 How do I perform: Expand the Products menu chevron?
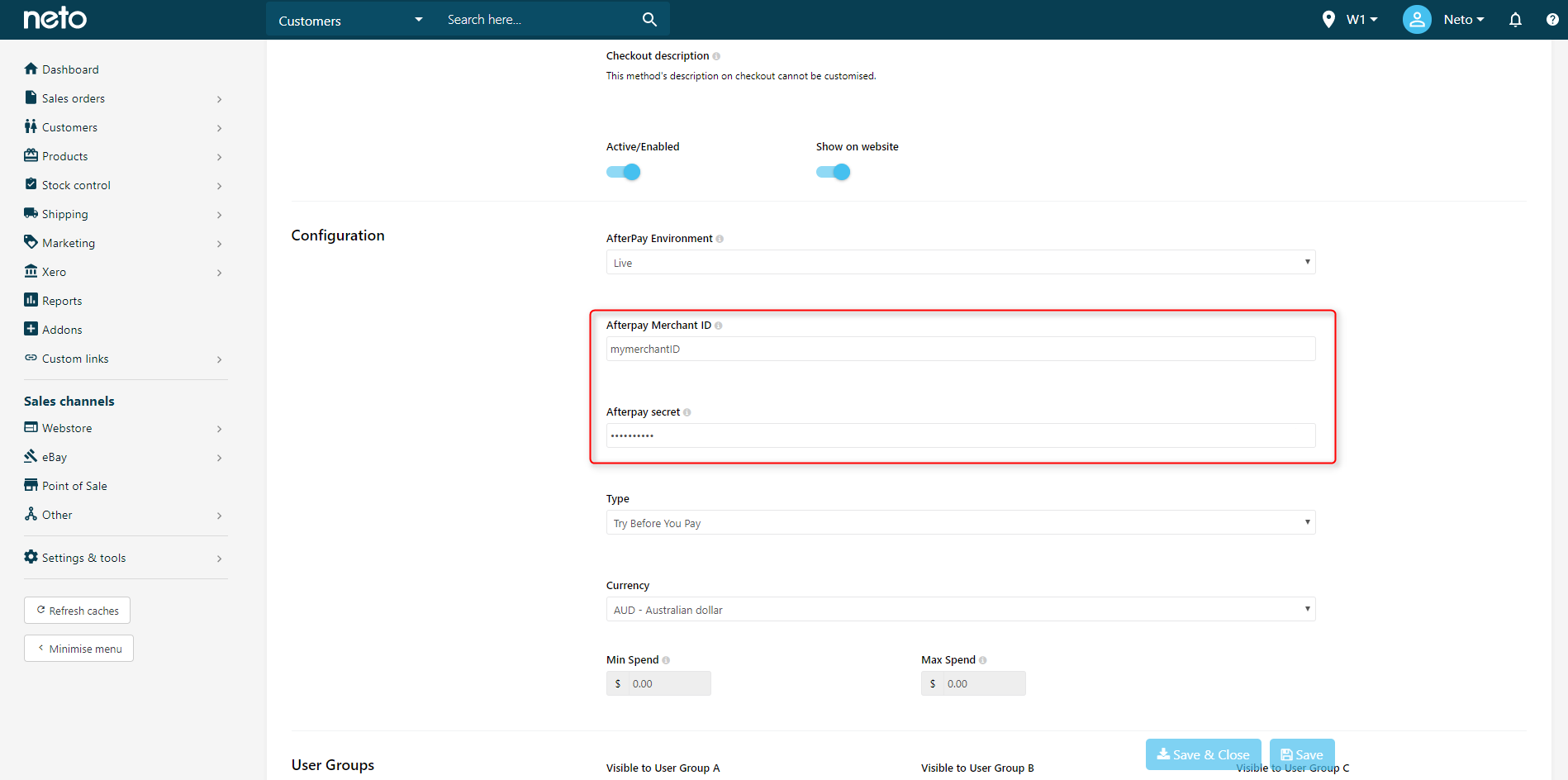point(219,157)
